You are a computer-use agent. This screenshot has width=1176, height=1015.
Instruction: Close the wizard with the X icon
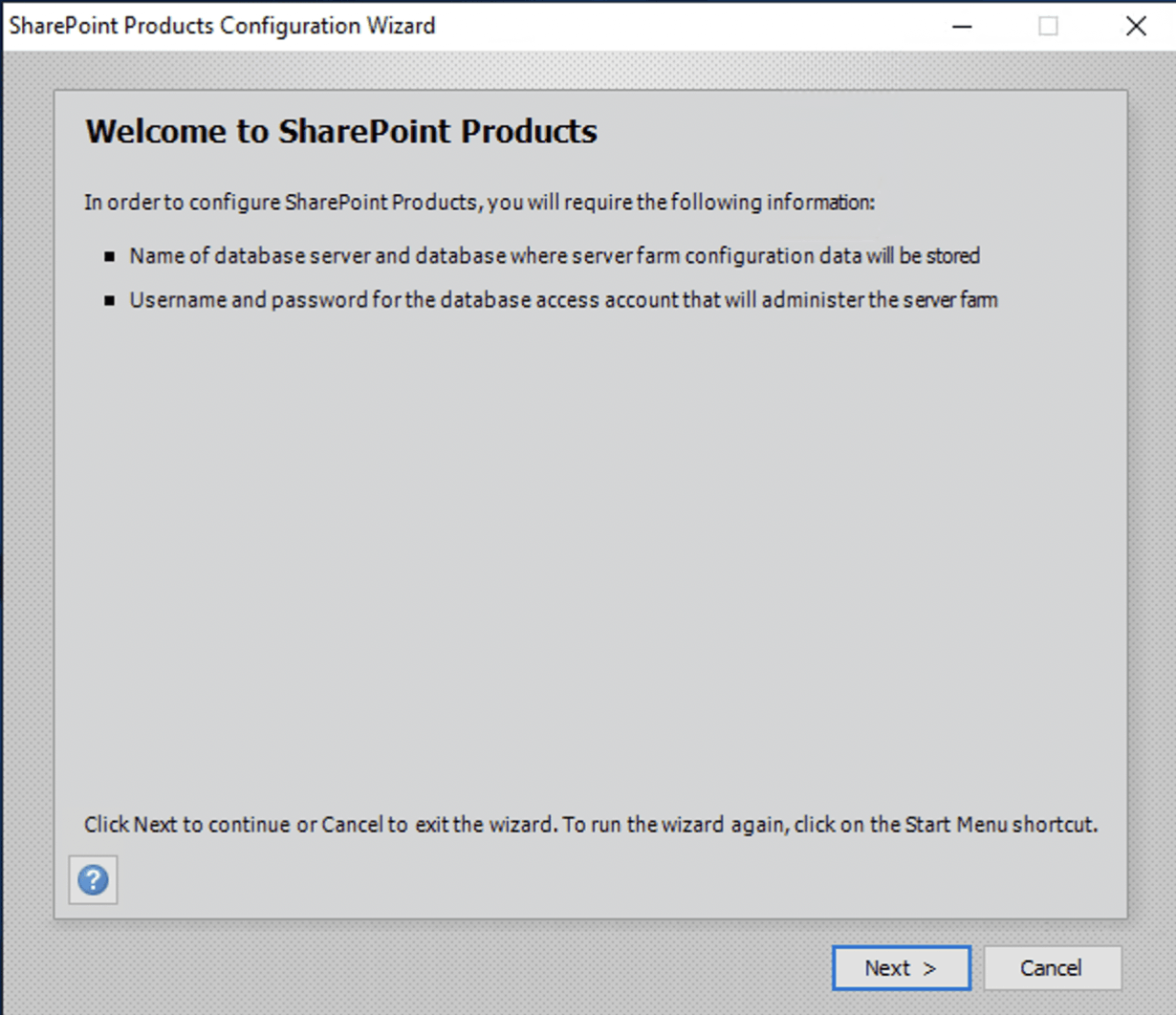click(x=1136, y=26)
